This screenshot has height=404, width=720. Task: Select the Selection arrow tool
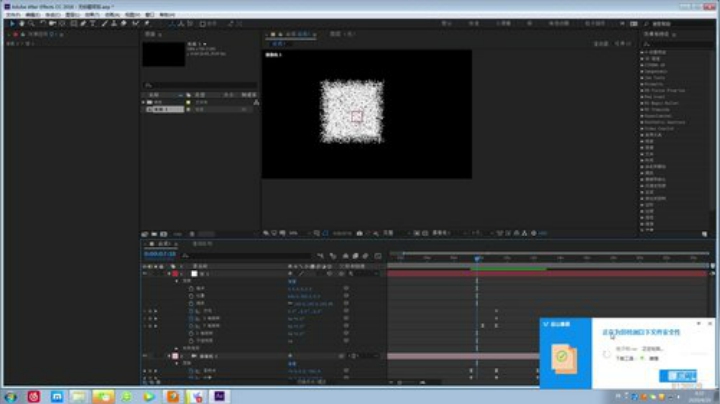[x=12, y=23]
